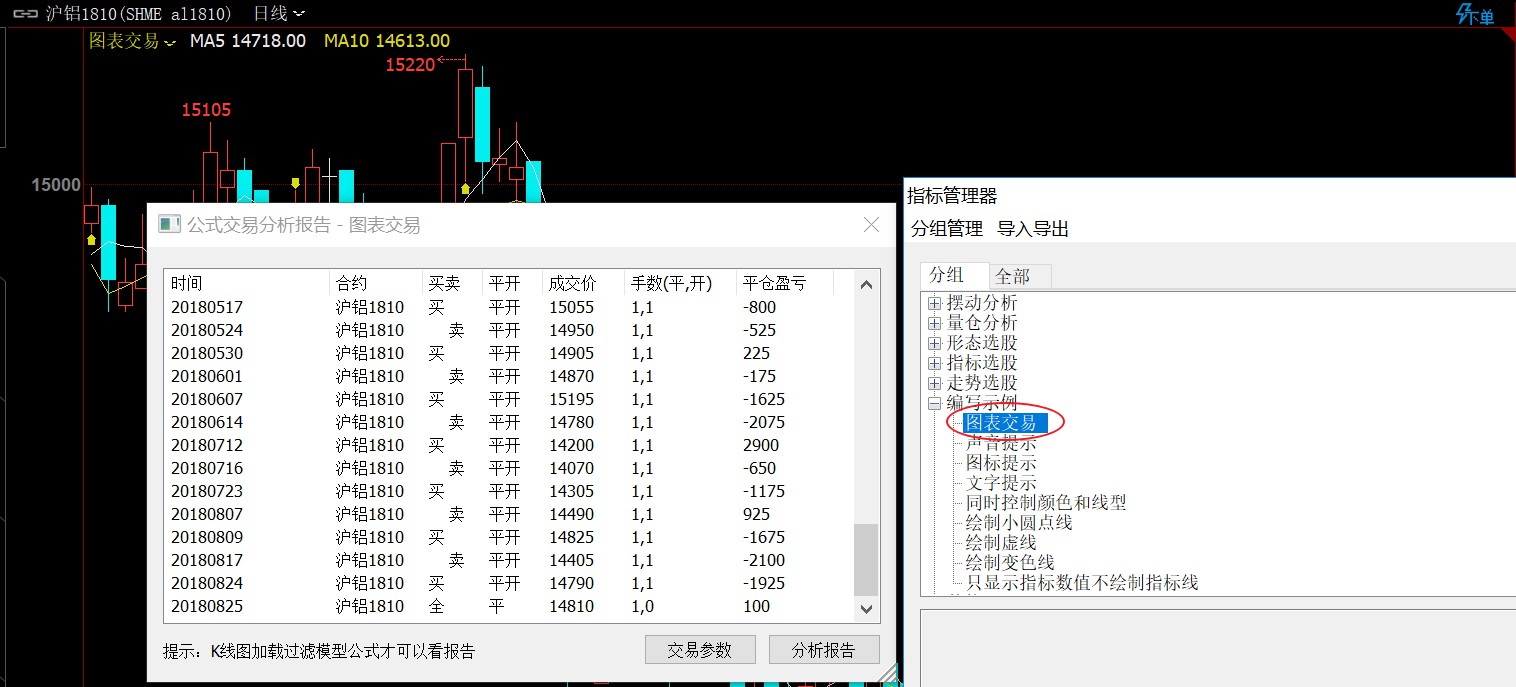This screenshot has width=1516, height=687.
Task: Collapse the 编写示例 tree group
Action: pos(934,403)
